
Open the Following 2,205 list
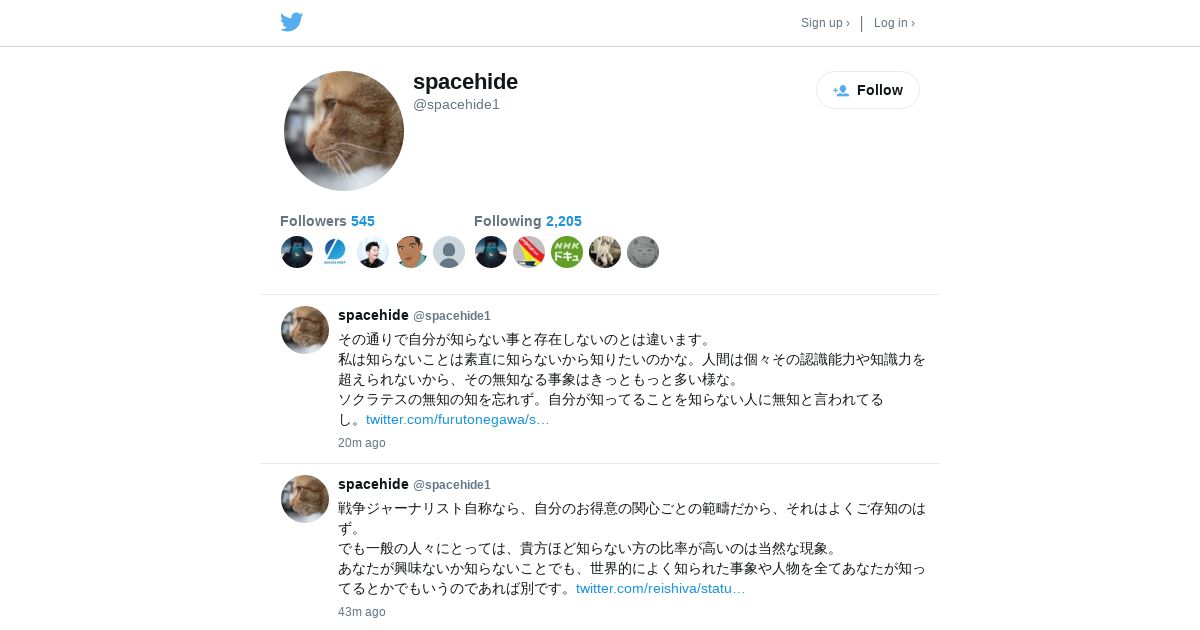tap(528, 221)
